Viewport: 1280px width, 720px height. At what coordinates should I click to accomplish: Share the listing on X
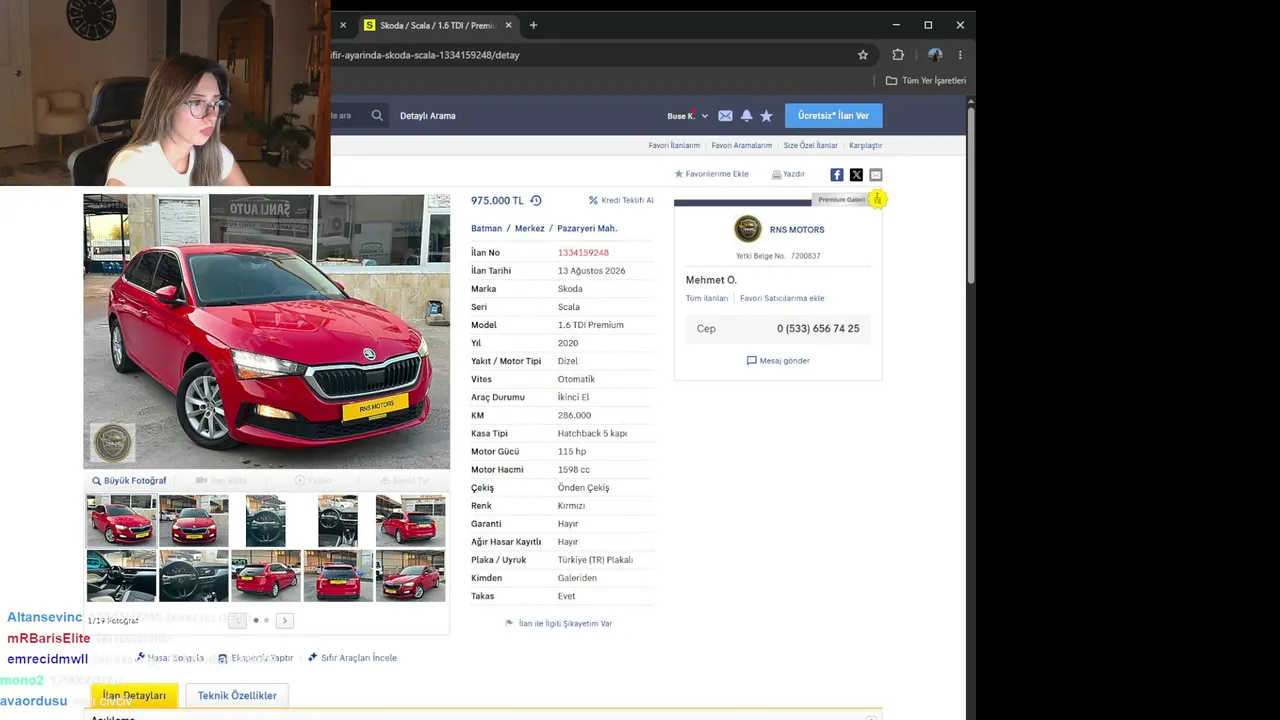856,175
